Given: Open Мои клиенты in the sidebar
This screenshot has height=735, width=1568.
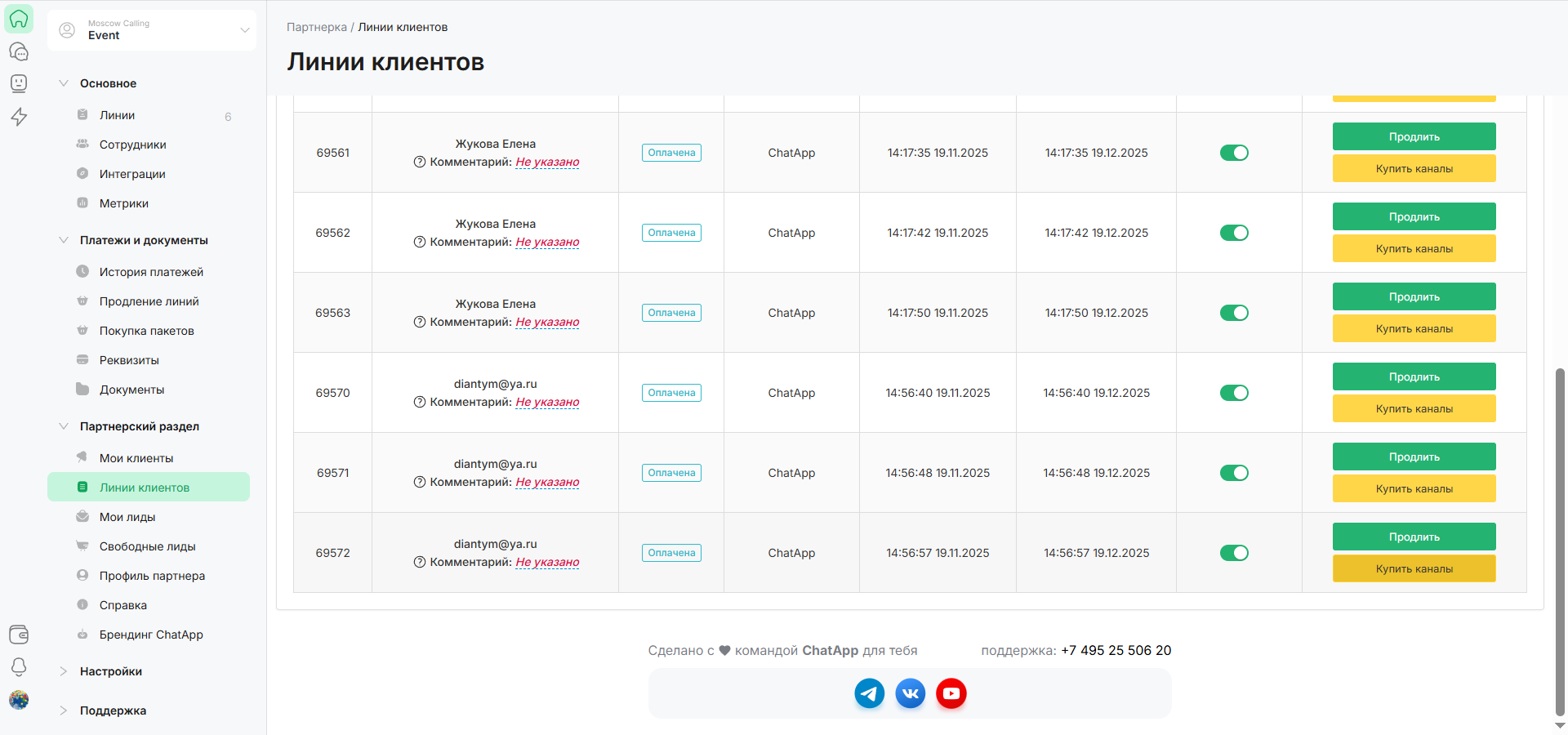Looking at the screenshot, I should (x=136, y=458).
